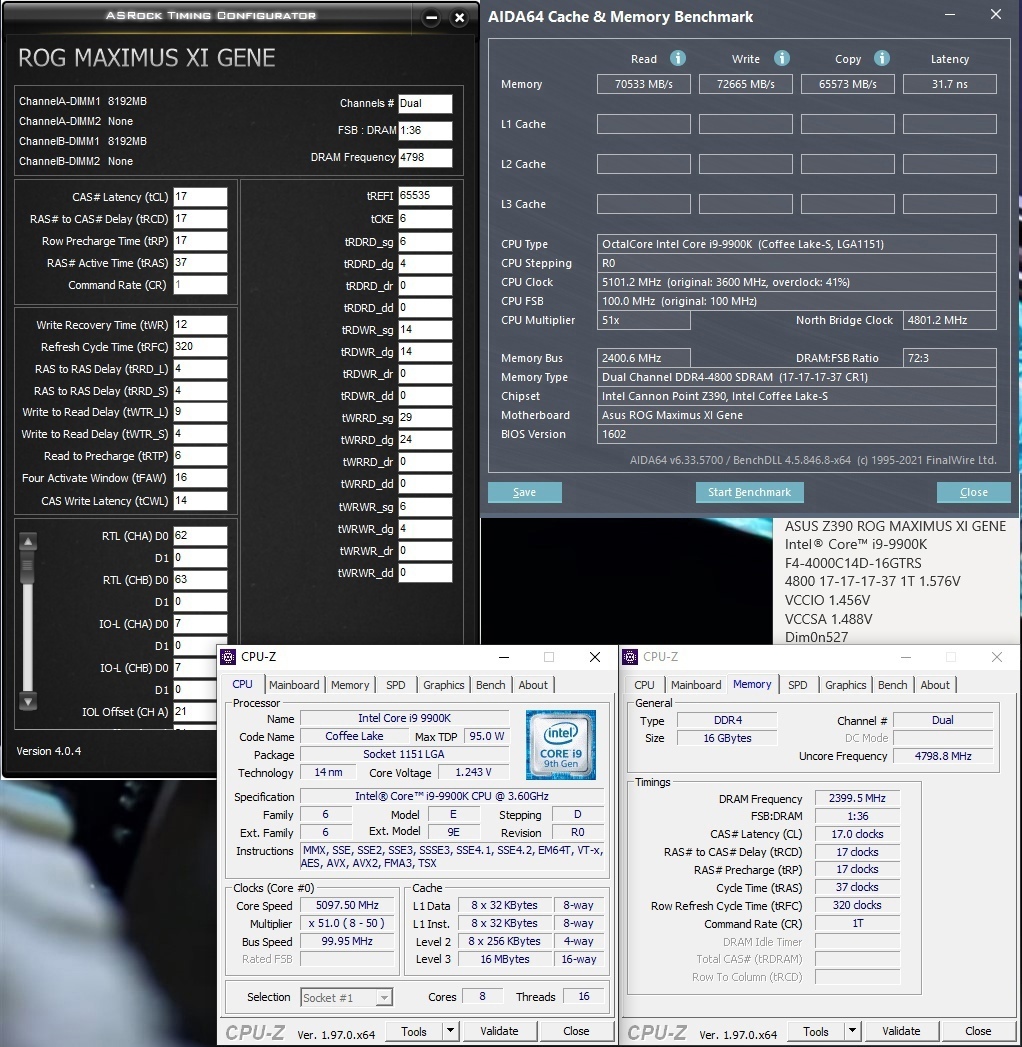Expand Tools dropdown arrow in left CPU-Z
Screen dimensions: 1022x1047
(x=451, y=1031)
